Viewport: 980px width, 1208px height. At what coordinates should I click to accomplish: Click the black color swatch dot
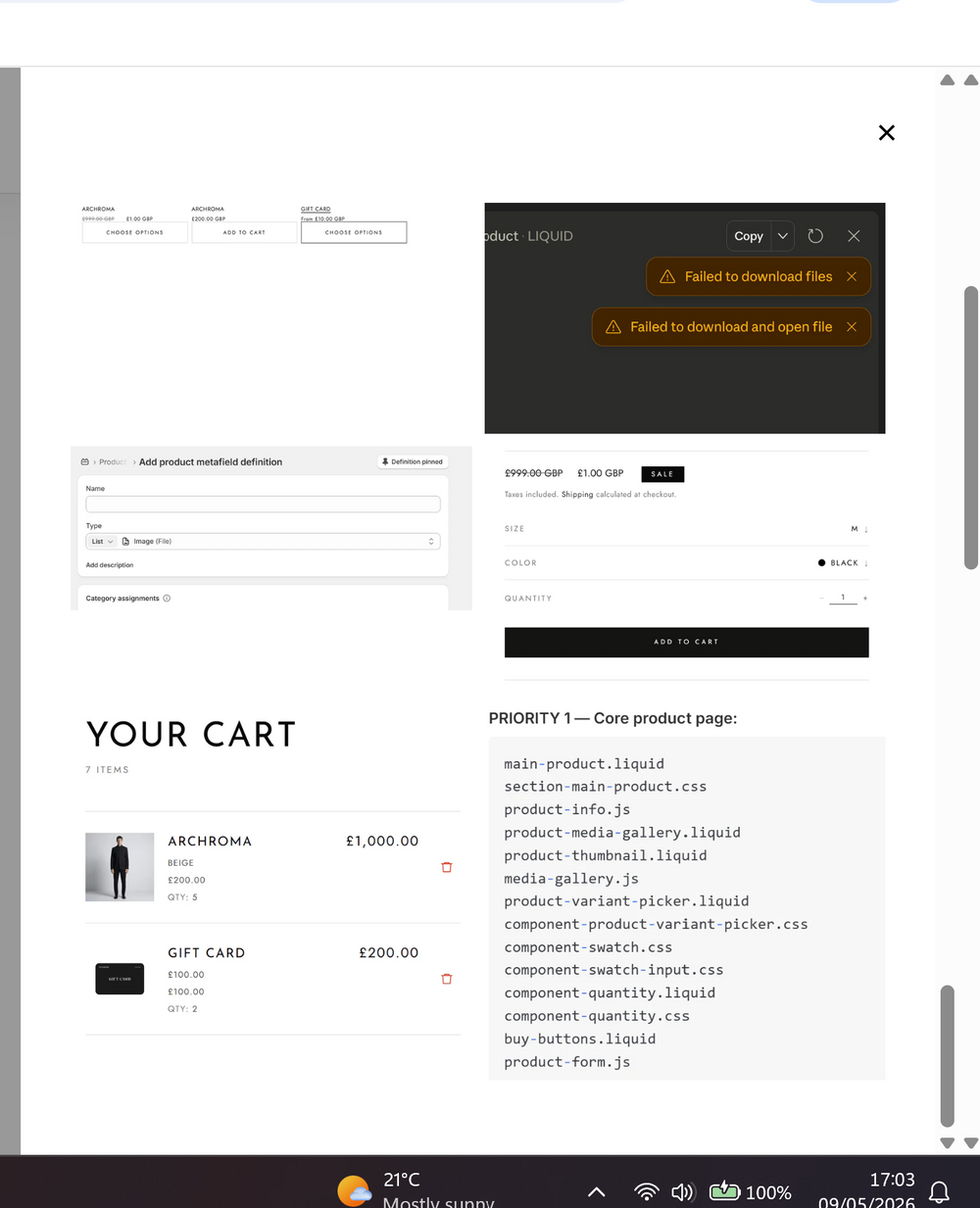pyautogui.click(x=821, y=563)
